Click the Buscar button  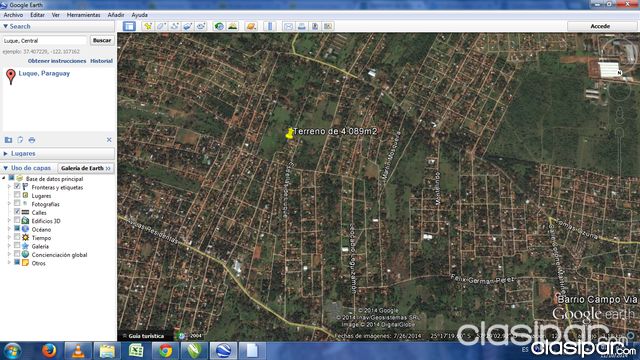[x=102, y=40]
